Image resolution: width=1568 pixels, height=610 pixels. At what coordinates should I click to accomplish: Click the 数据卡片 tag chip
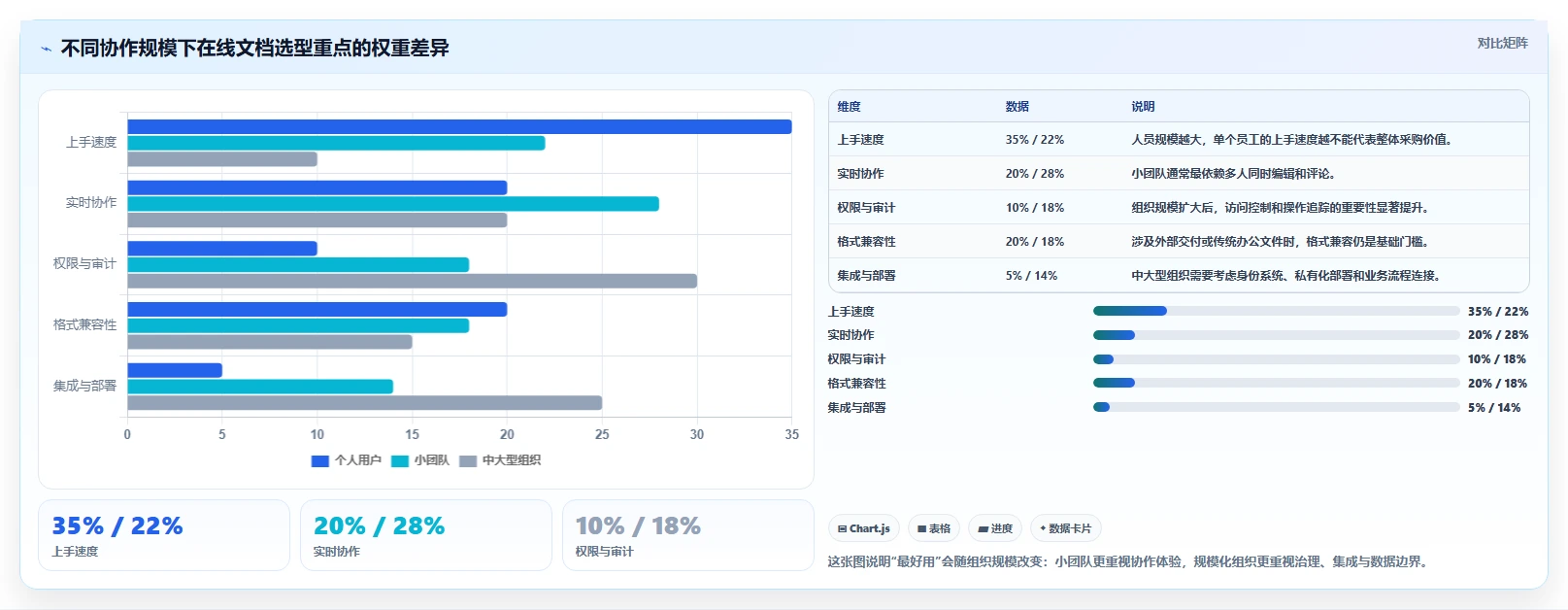click(x=1065, y=528)
